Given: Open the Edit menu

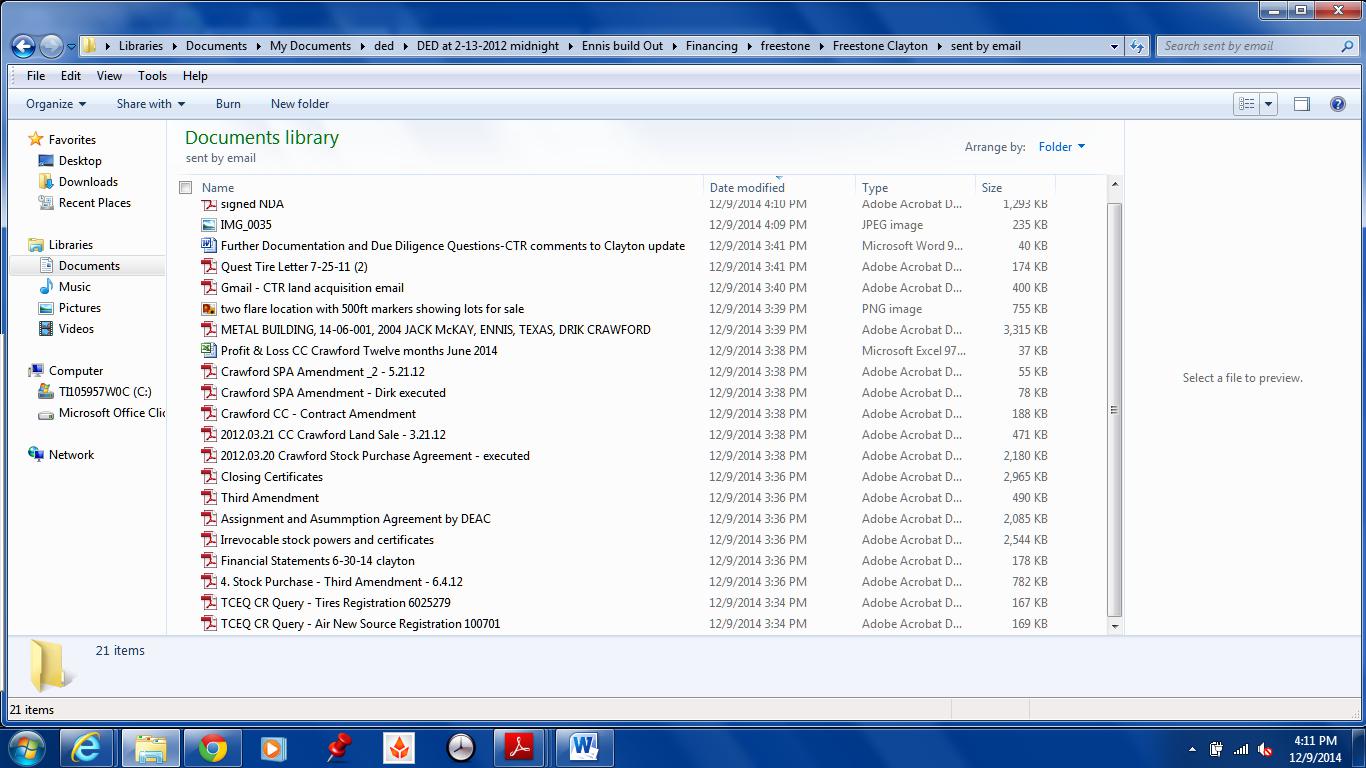Looking at the screenshot, I should point(71,76).
